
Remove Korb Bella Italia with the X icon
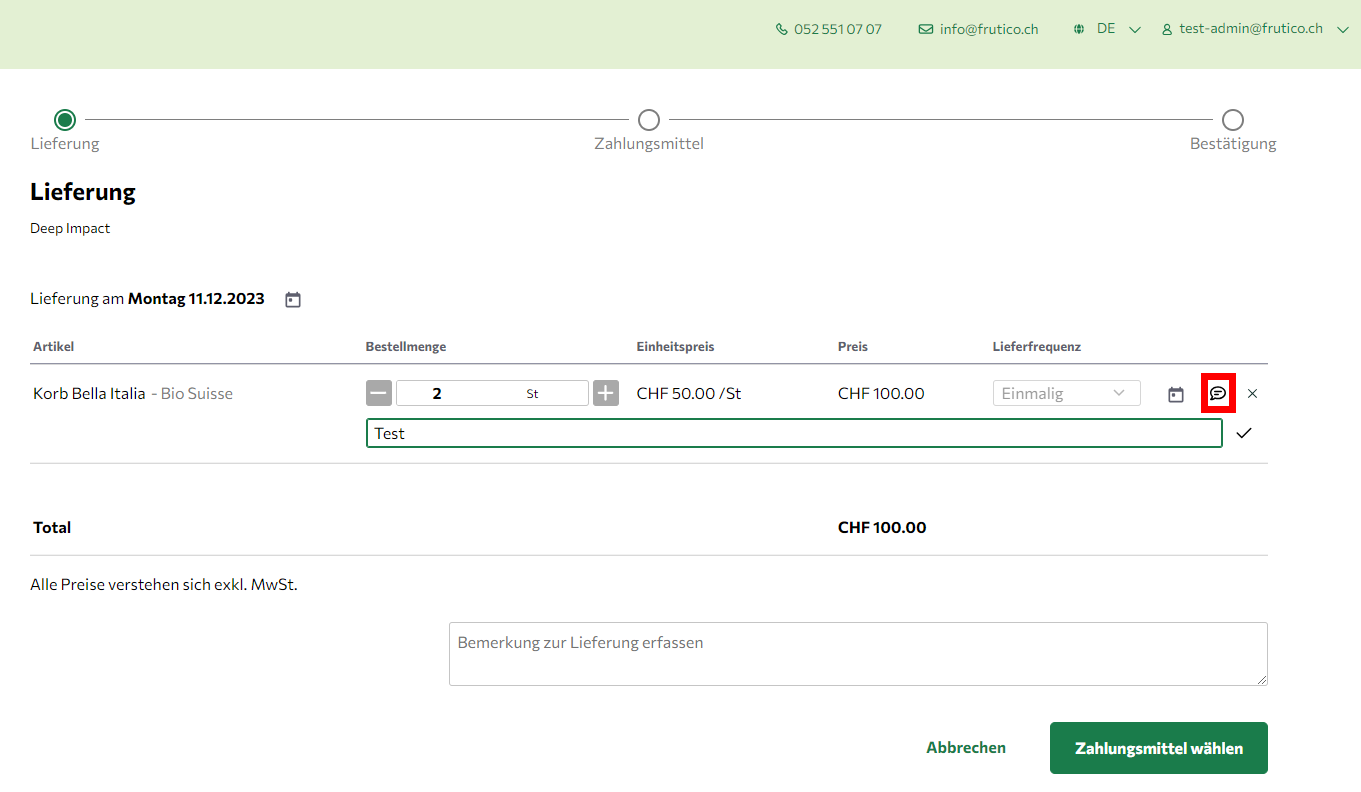tap(1253, 394)
